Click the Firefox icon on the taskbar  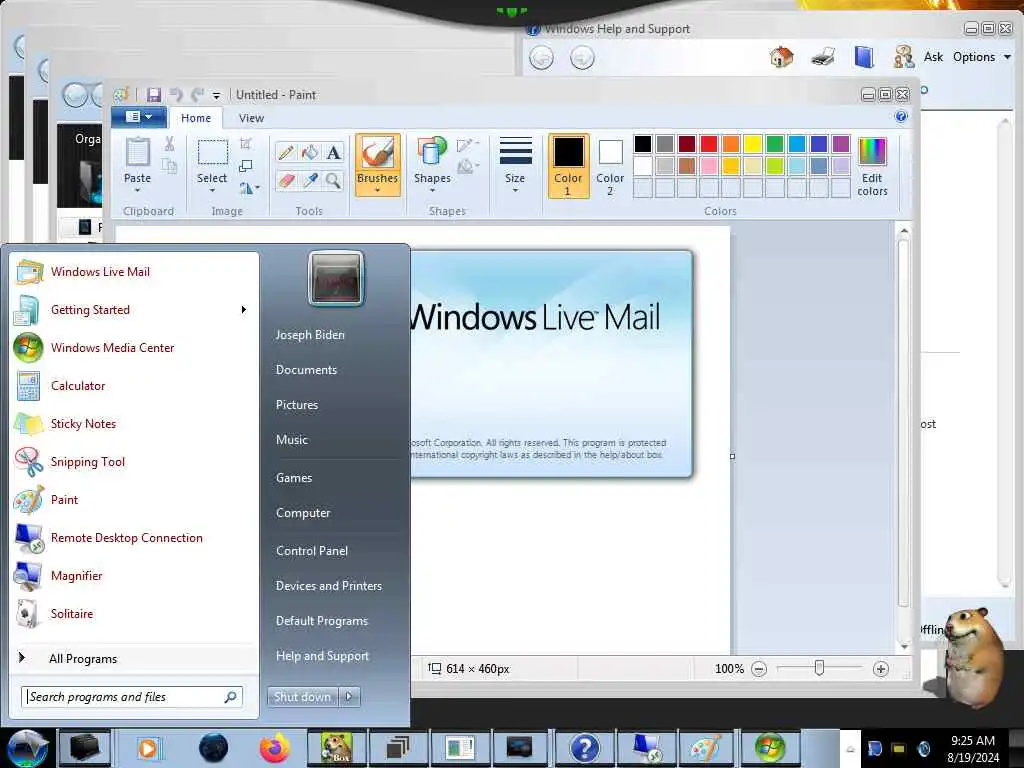tap(275, 748)
